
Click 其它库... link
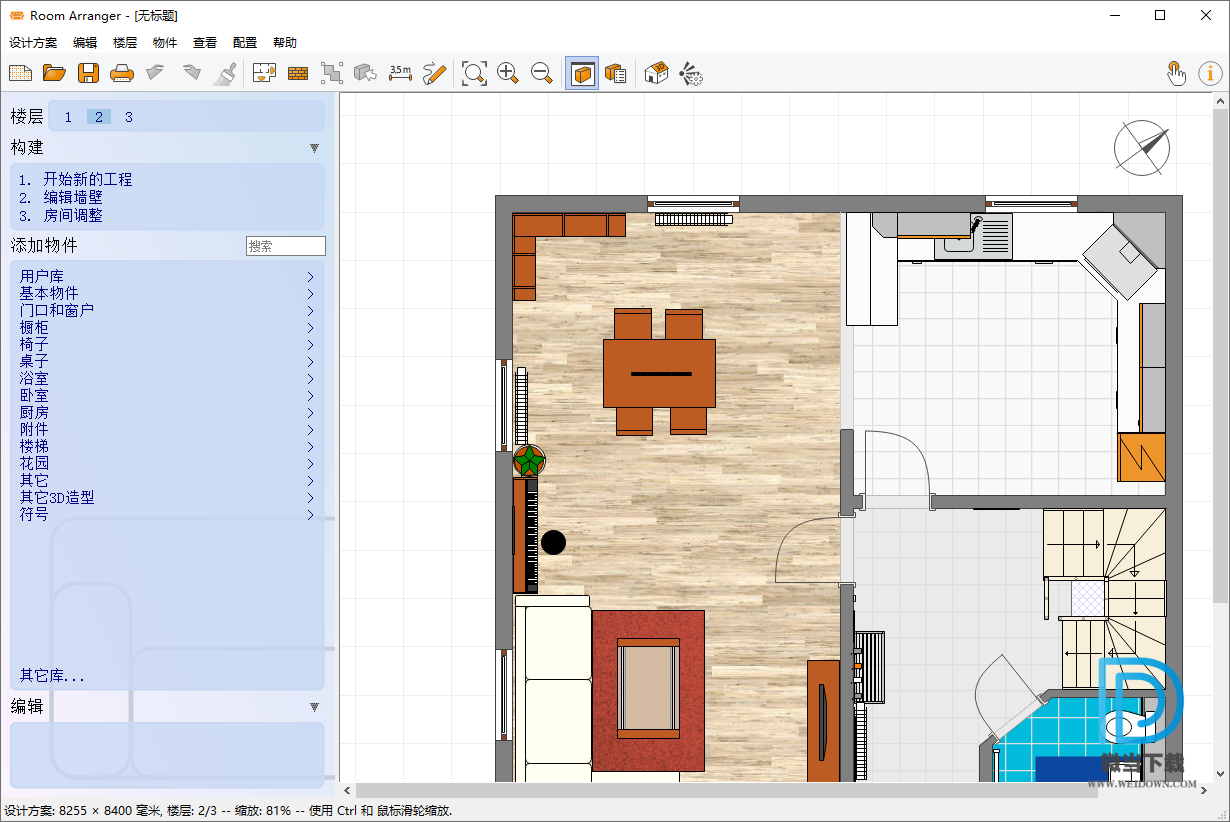tap(52, 676)
